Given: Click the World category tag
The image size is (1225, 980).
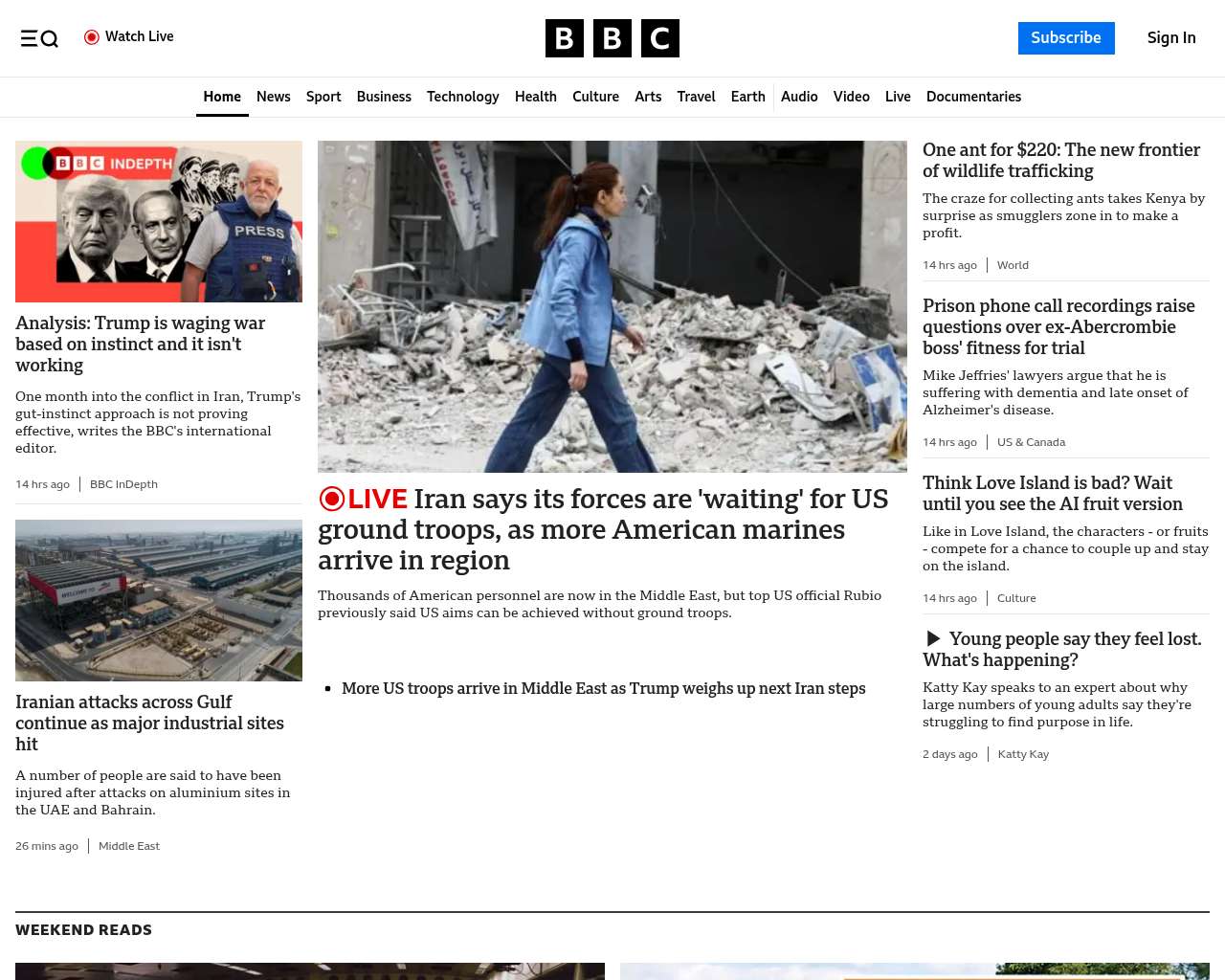Looking at the screenshot, I should click(1013, 265).
